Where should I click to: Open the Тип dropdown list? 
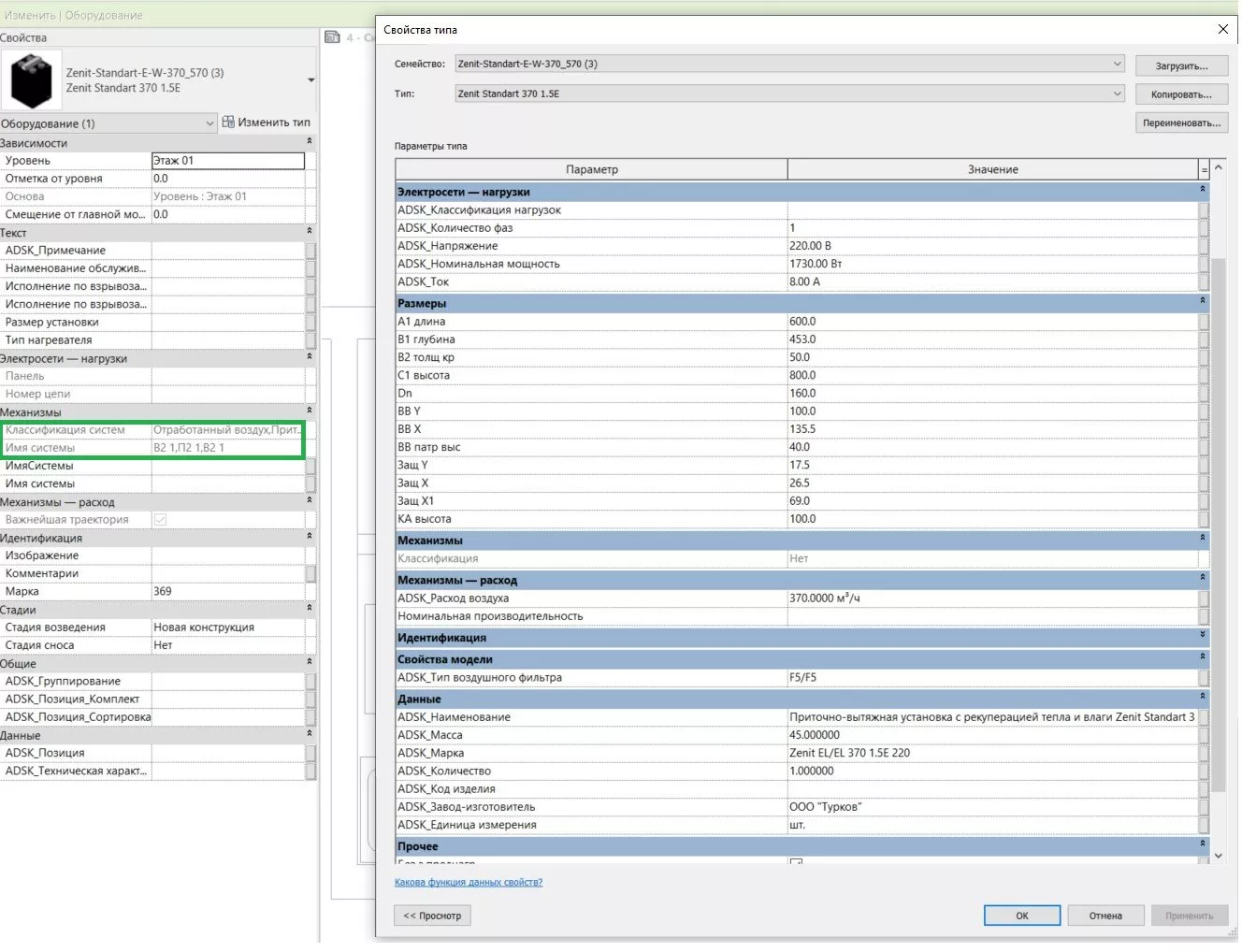tap(1117, 94)
